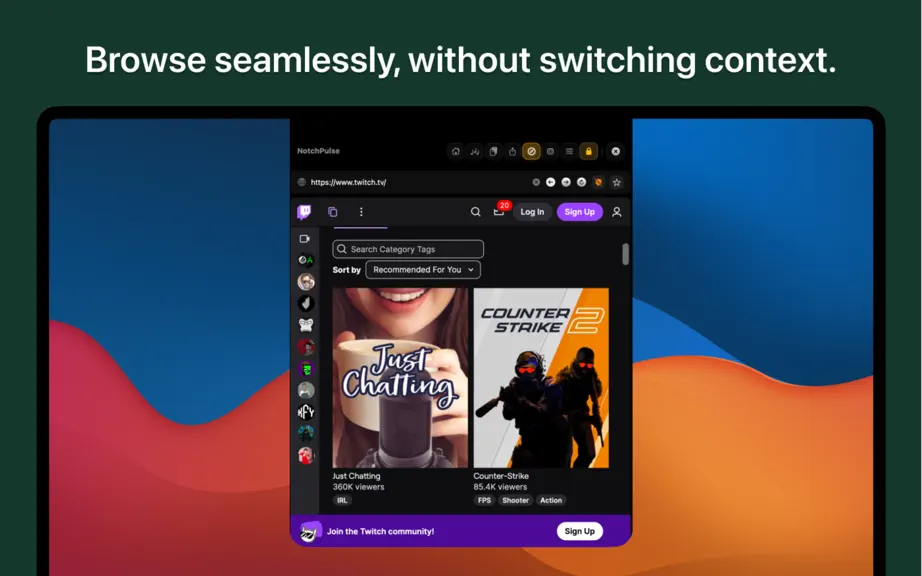Select the Shooter tag
The height and width of the screenshot is (576, 922).
(516, 500)
